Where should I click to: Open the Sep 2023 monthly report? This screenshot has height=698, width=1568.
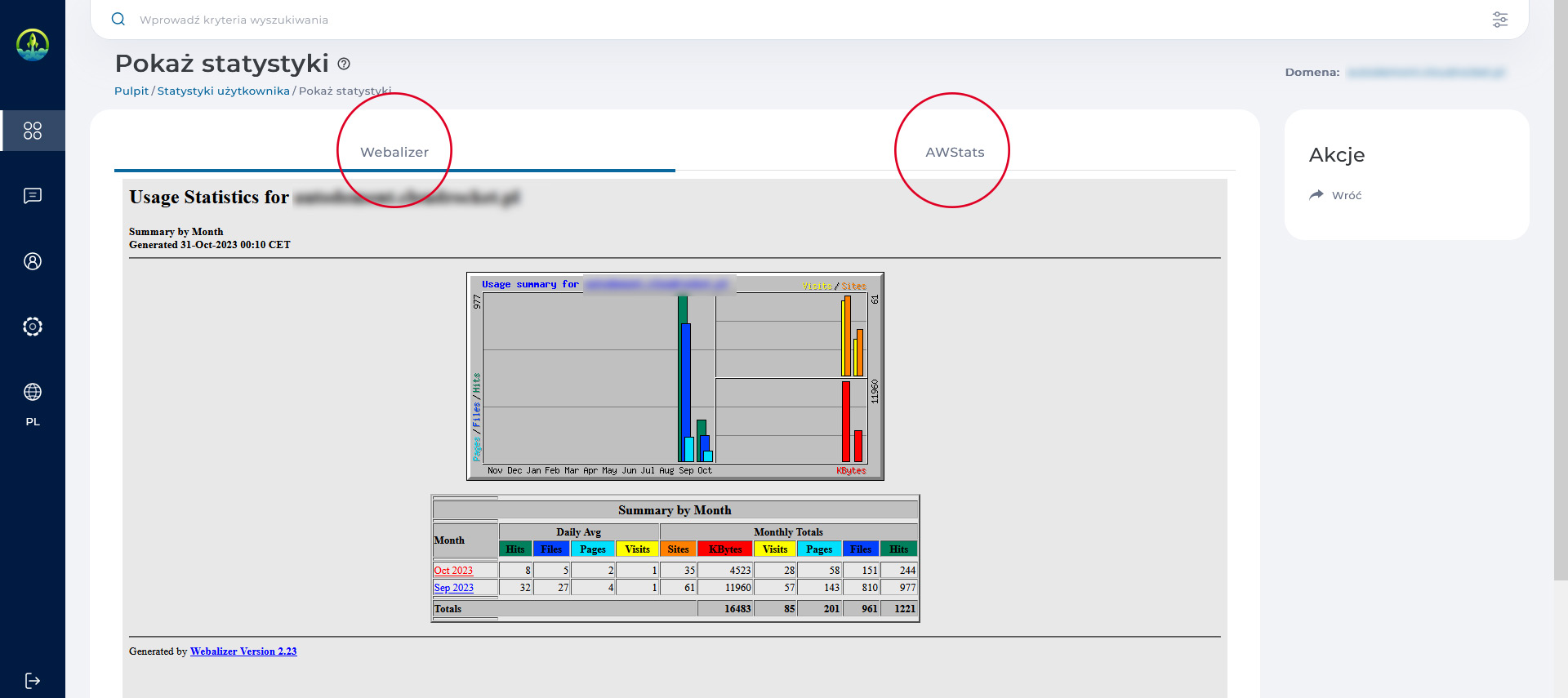[x=453, y=588]
